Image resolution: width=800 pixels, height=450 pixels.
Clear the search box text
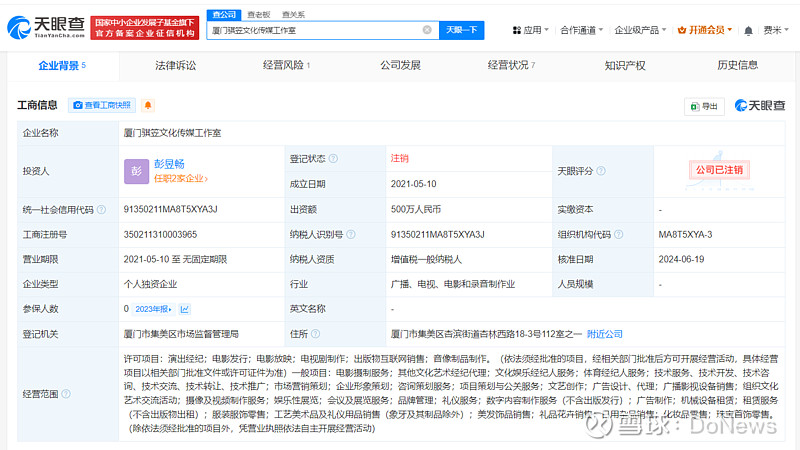click(x=427, y=30)
